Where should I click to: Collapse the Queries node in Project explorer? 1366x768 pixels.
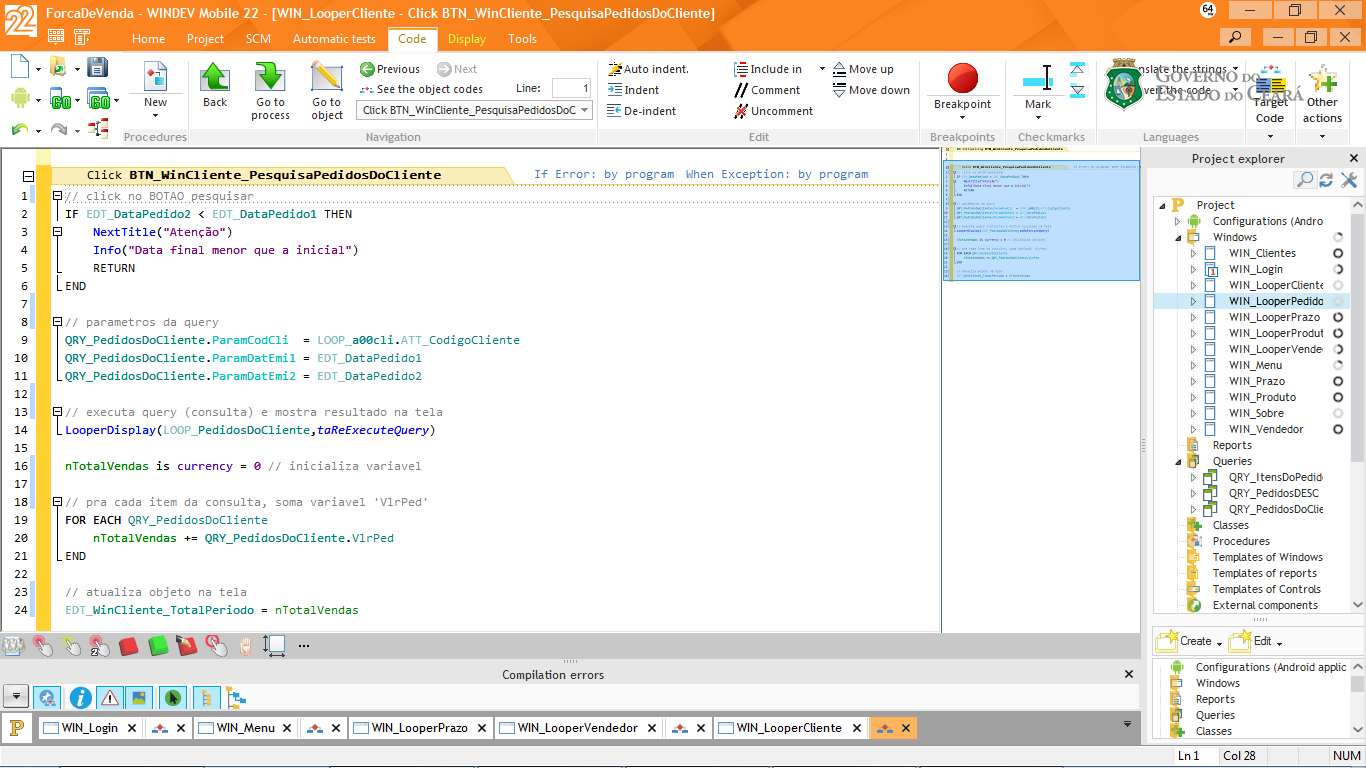click(1177, 462)
